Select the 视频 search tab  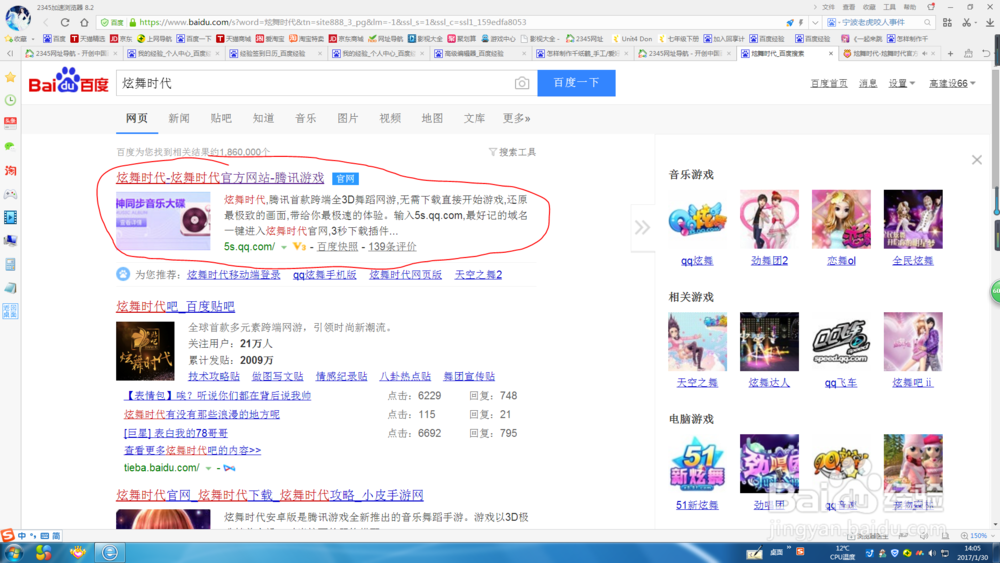pos(390,119)
